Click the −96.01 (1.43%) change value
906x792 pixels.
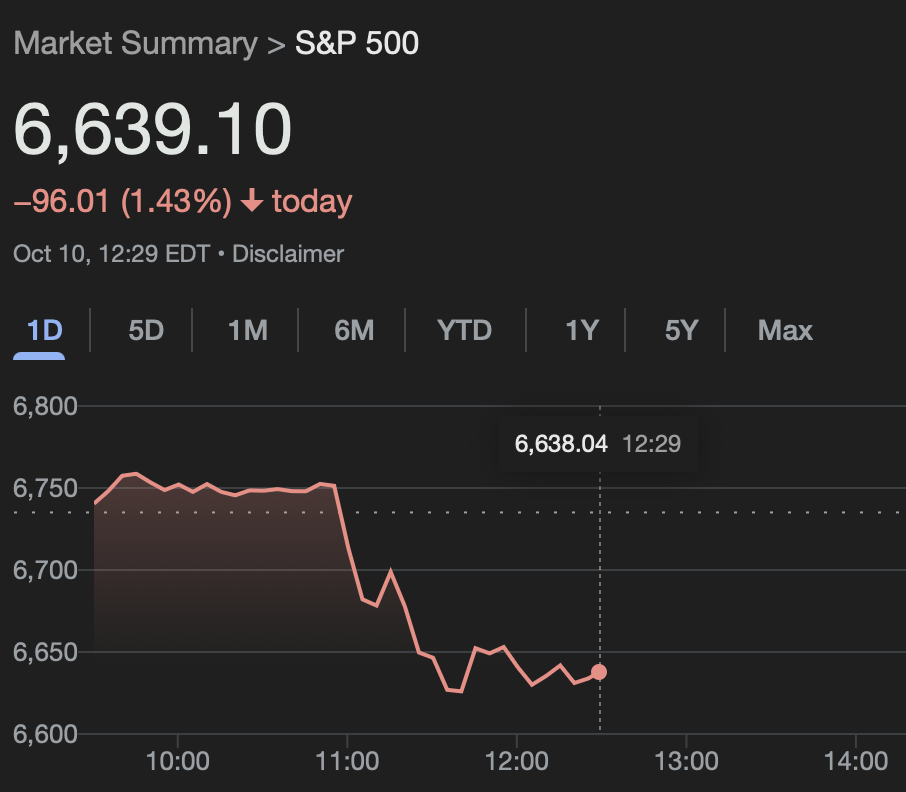click(123, 203)
